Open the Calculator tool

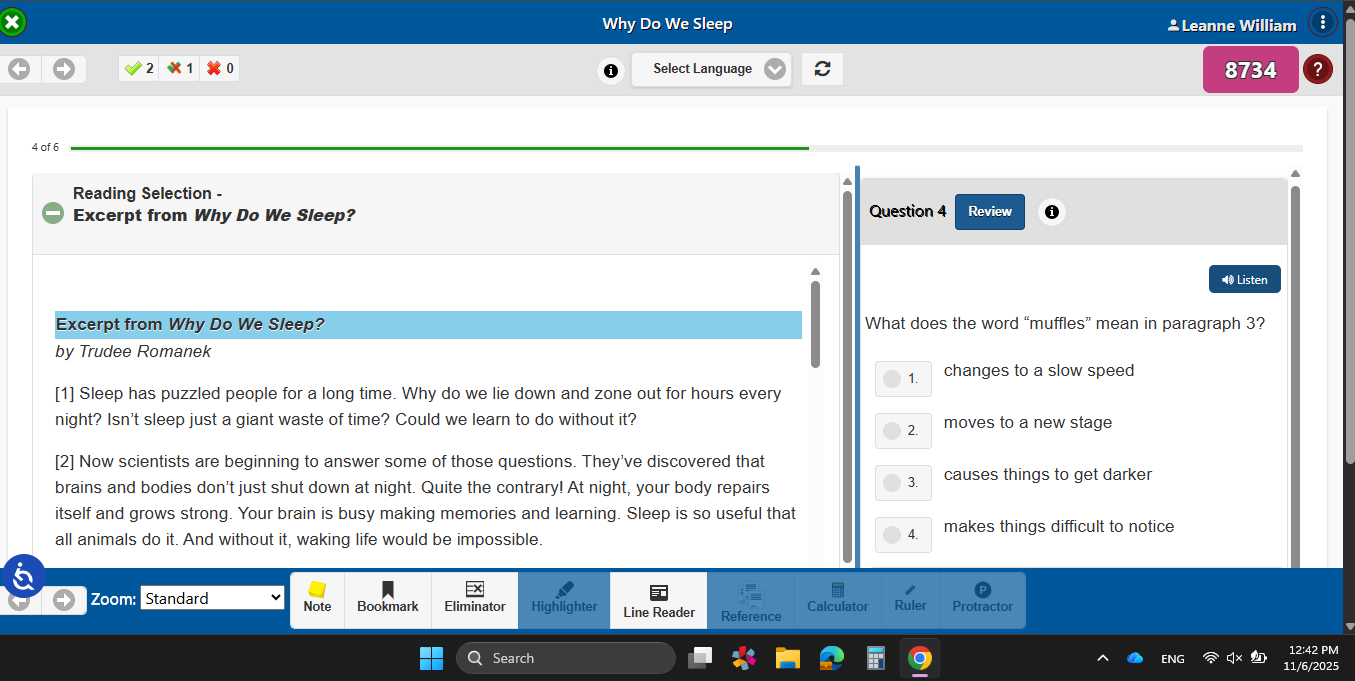tap(837, 600)
